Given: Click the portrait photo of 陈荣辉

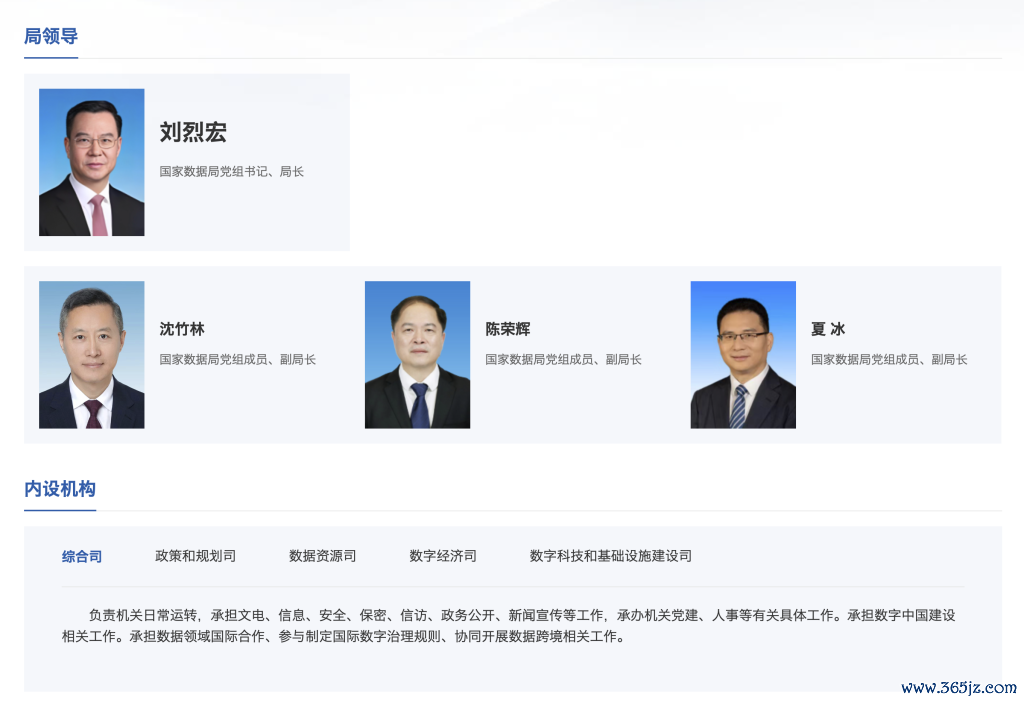Looking at the screenshot, I should (x=417, y=354).
